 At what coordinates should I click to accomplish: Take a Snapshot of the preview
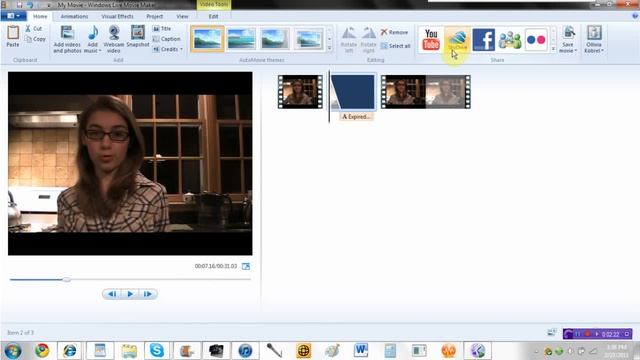click(138, 36)
